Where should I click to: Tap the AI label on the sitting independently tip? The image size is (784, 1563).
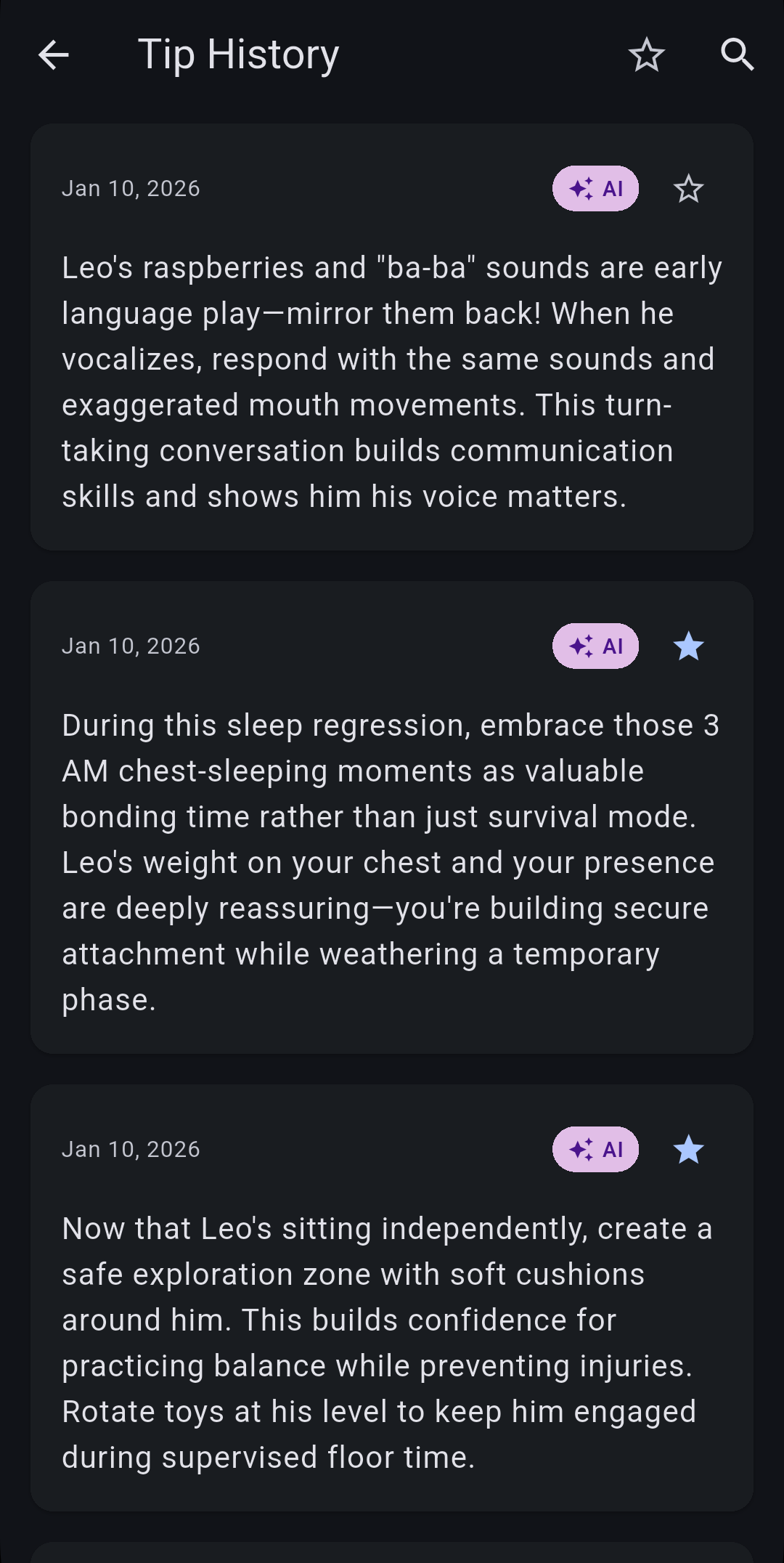point(613,1150)
